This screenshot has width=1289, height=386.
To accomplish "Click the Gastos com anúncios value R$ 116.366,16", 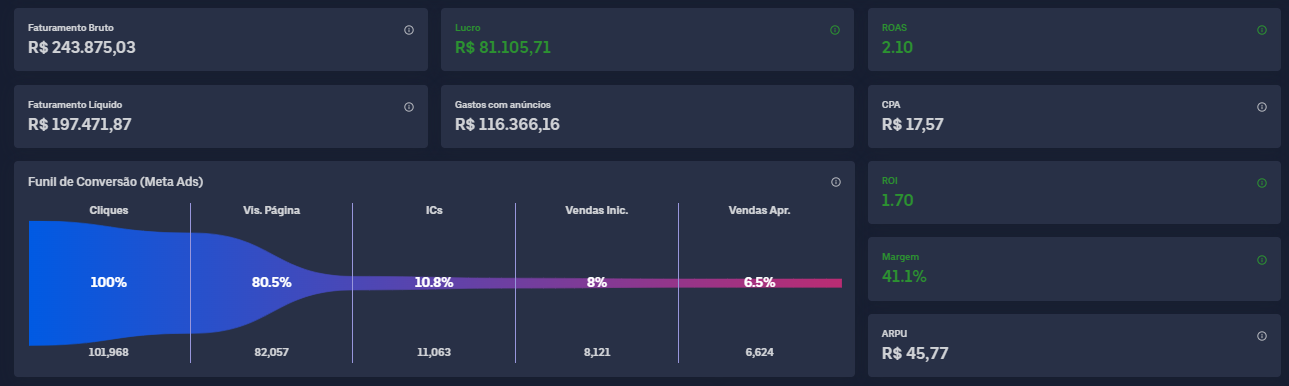I will [x=507, y=125].
